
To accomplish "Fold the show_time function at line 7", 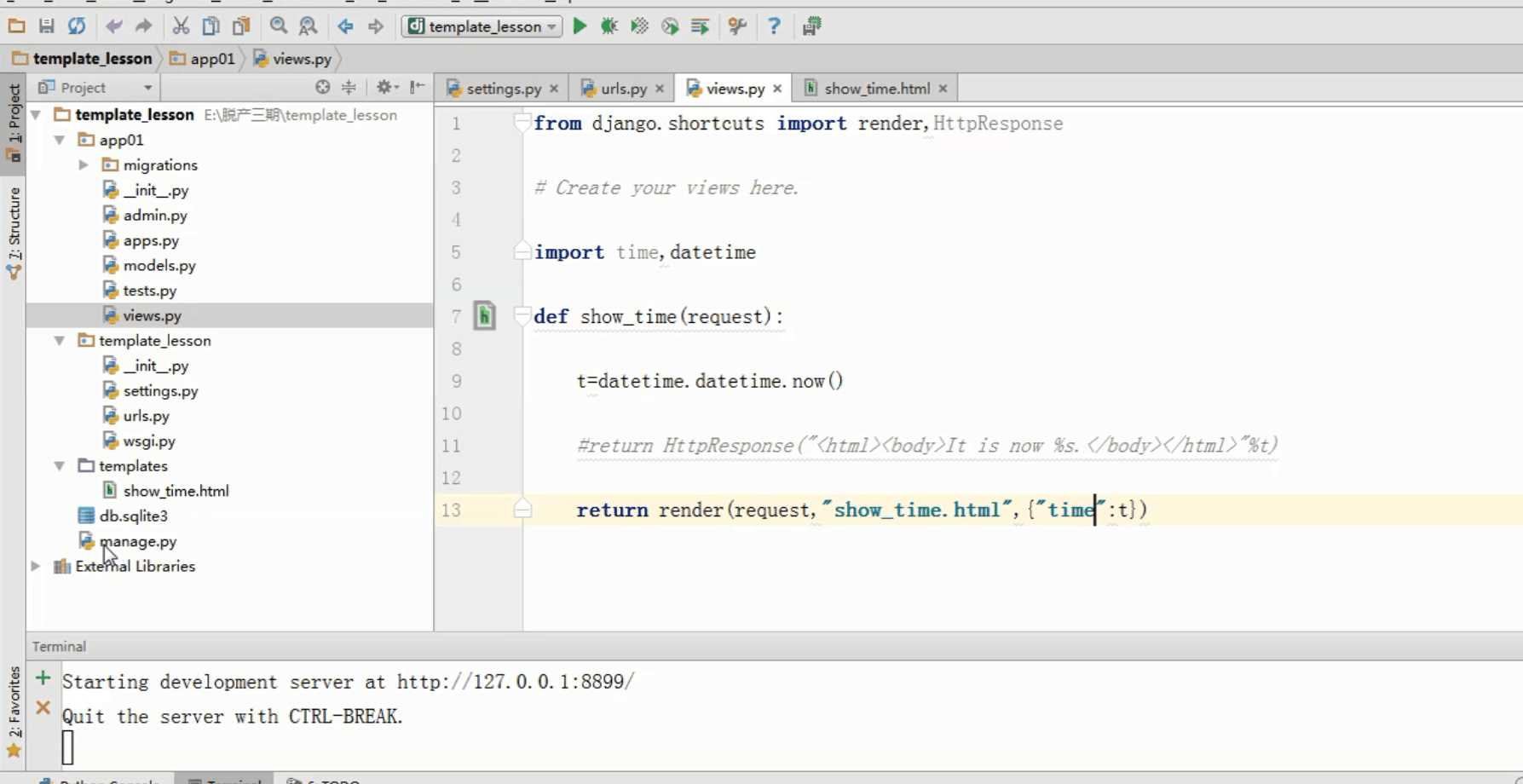I will point(522,316).
